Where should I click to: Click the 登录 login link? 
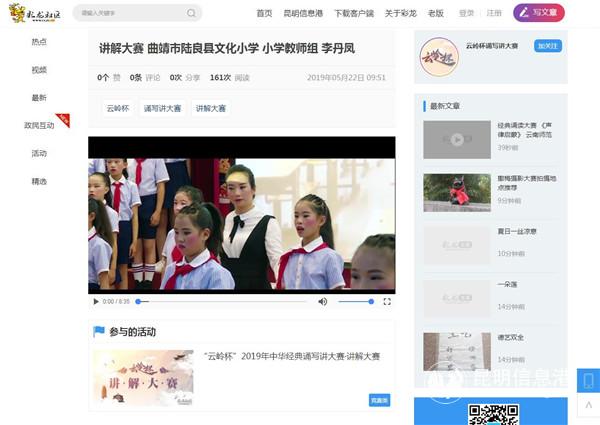coord(466,13)
